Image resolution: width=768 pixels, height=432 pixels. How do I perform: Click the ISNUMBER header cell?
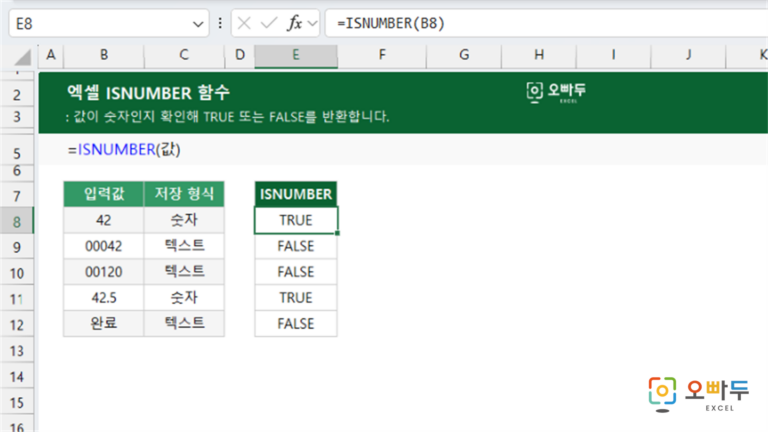pos(296,194)
